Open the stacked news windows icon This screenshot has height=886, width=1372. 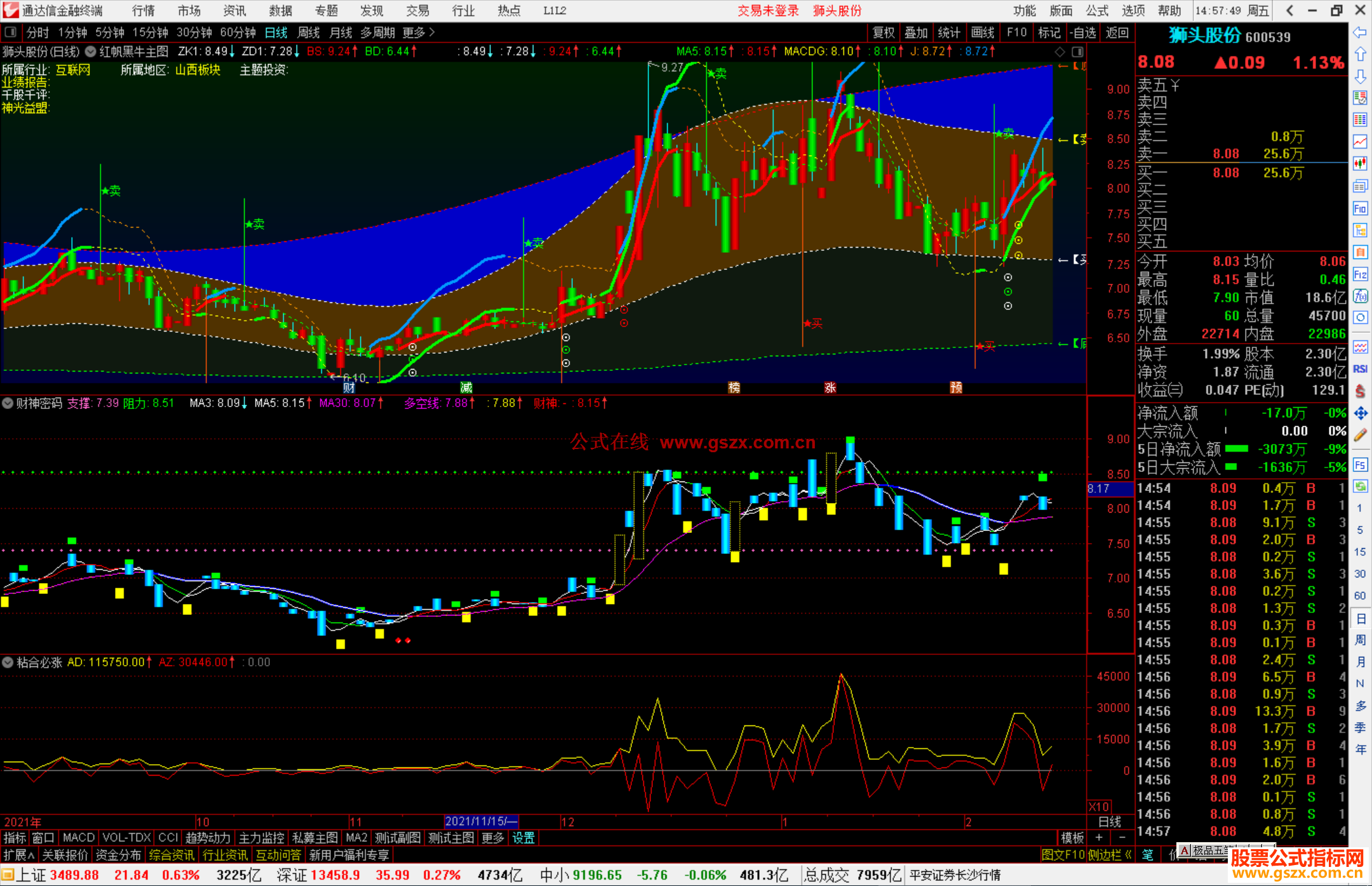(x=1360, y=186)
